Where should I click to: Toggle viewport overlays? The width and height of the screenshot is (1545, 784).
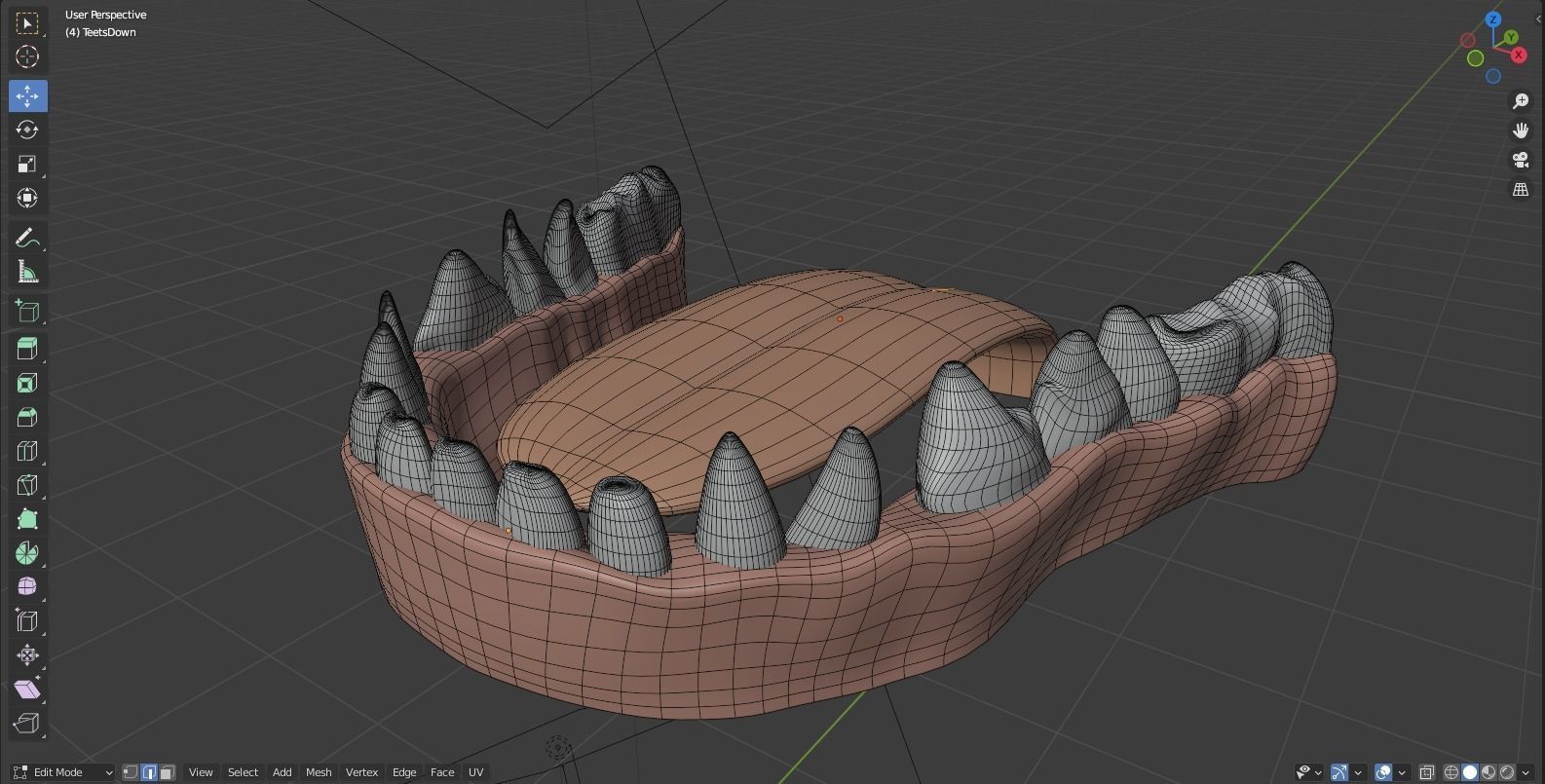coord(1383,772)
